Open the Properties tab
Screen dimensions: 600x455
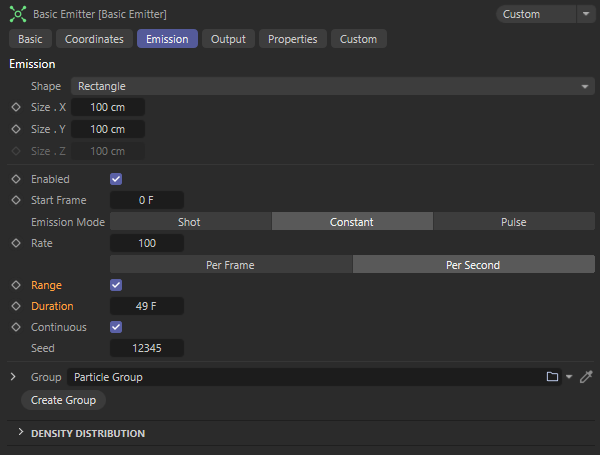(x=292, y=39)
